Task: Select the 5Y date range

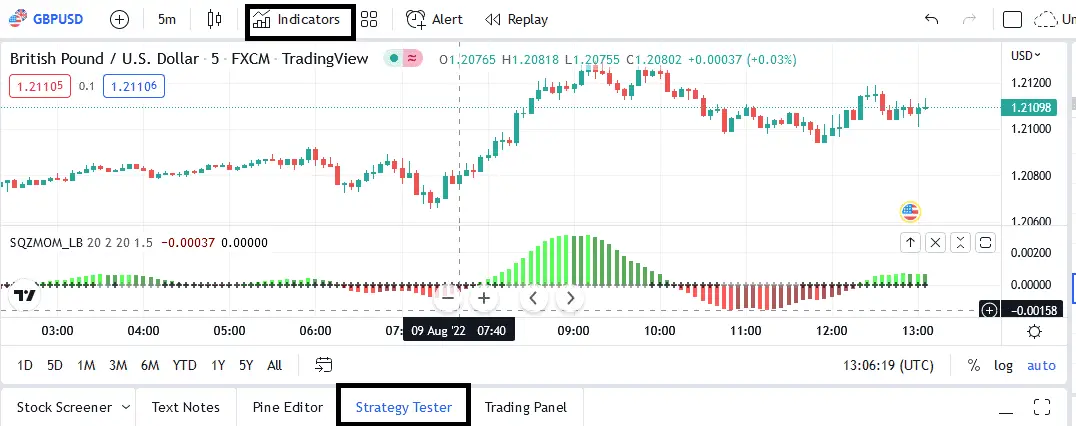Action: click(246, 366)
